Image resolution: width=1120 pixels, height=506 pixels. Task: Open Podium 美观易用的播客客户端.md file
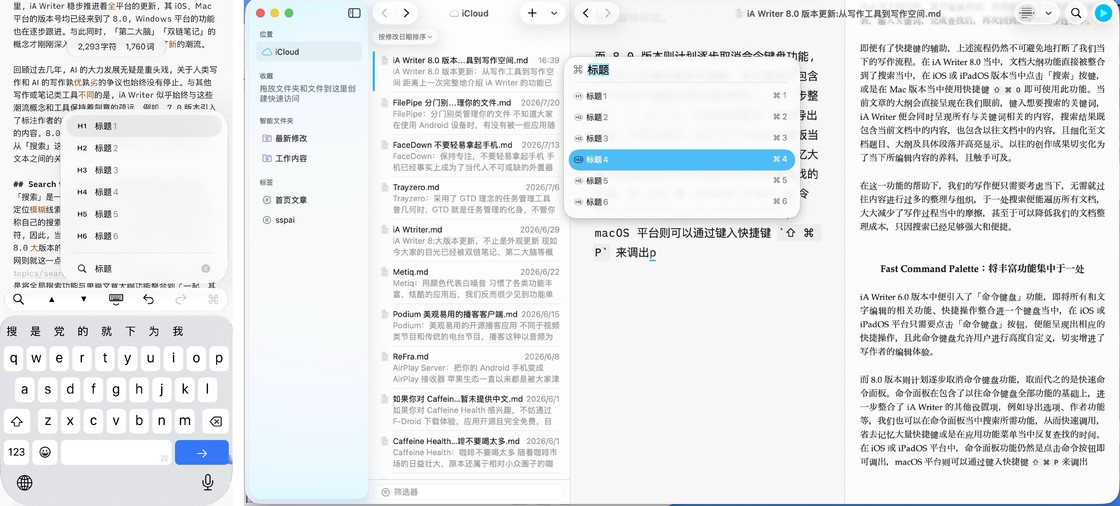click(471, 324)
